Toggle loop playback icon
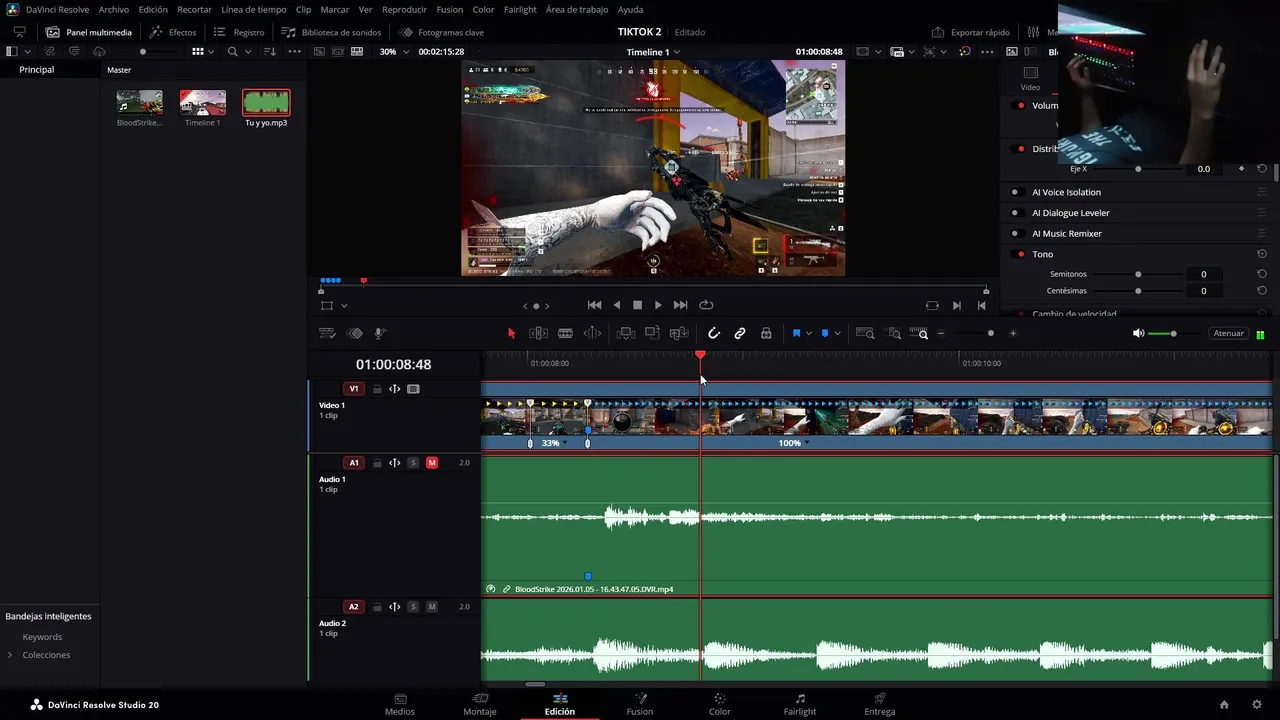This screenshot has width=1280, height=720. tap(706, 305)
